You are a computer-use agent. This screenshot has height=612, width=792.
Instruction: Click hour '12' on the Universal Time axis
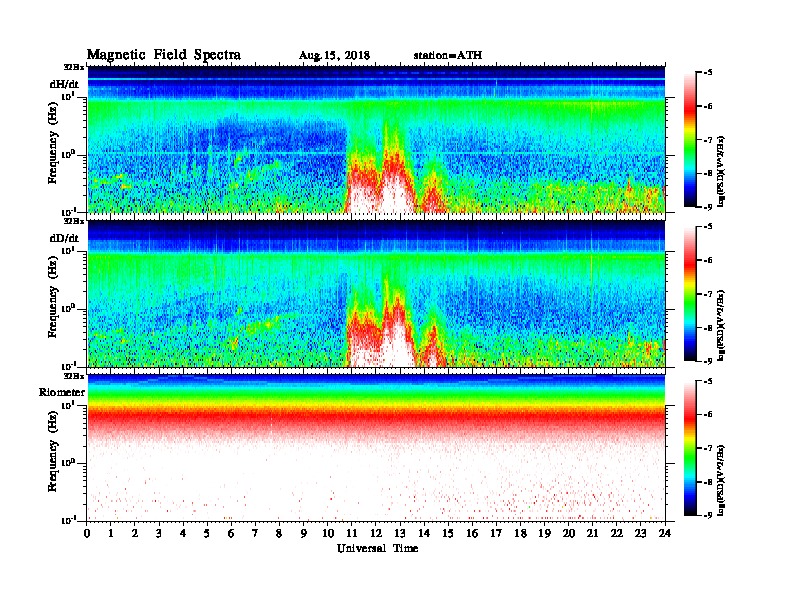pyautogui.click(x=376, y=533)
